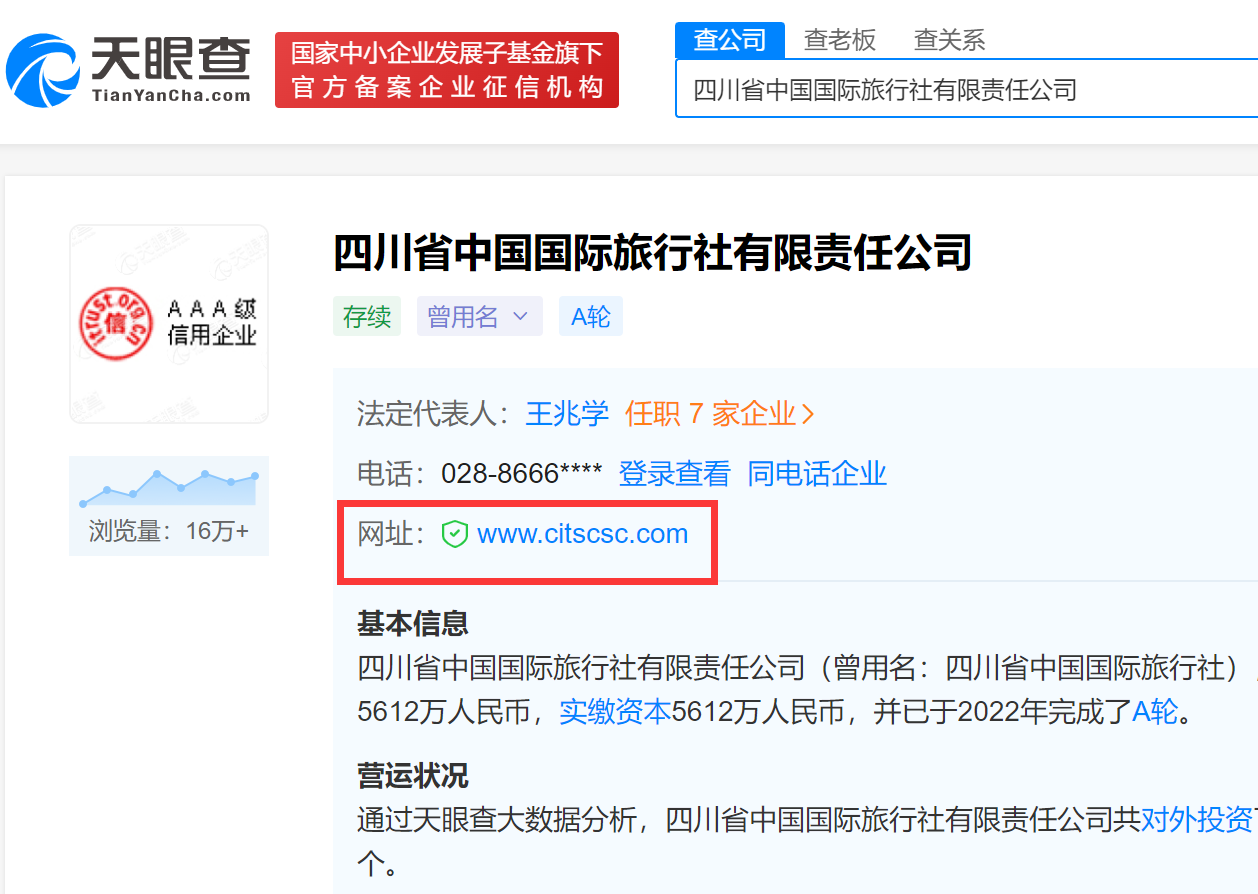1258x894 pixels.
Task: Switch to the 查老板 tab
Action: [840, 40]
